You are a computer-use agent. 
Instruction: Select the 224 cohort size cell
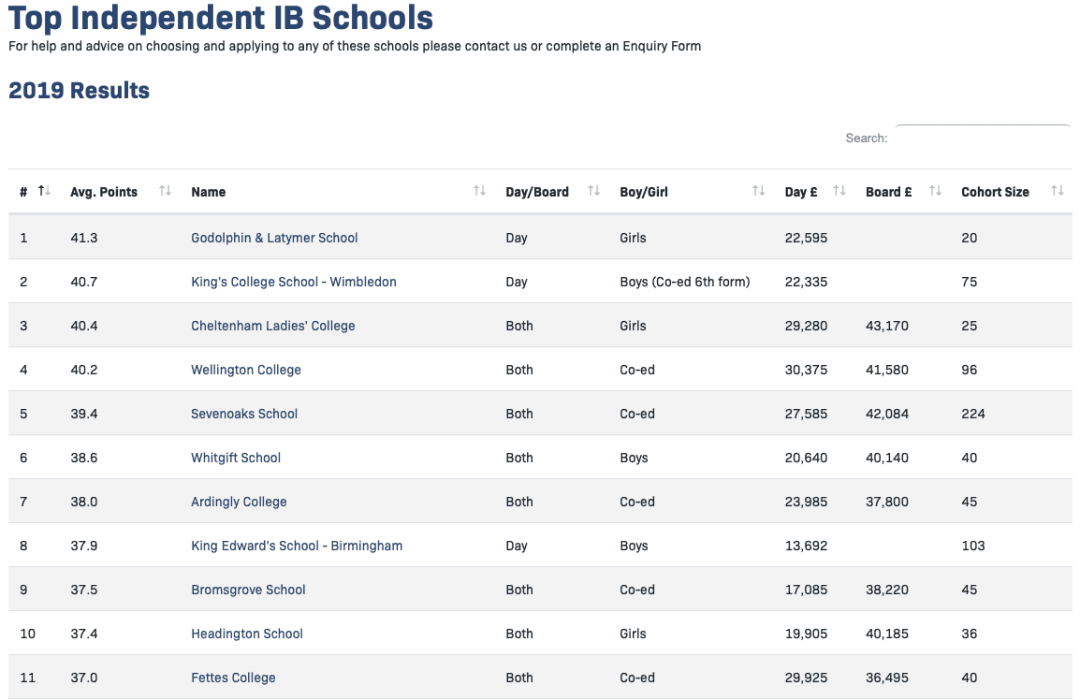tap(973, 414)
